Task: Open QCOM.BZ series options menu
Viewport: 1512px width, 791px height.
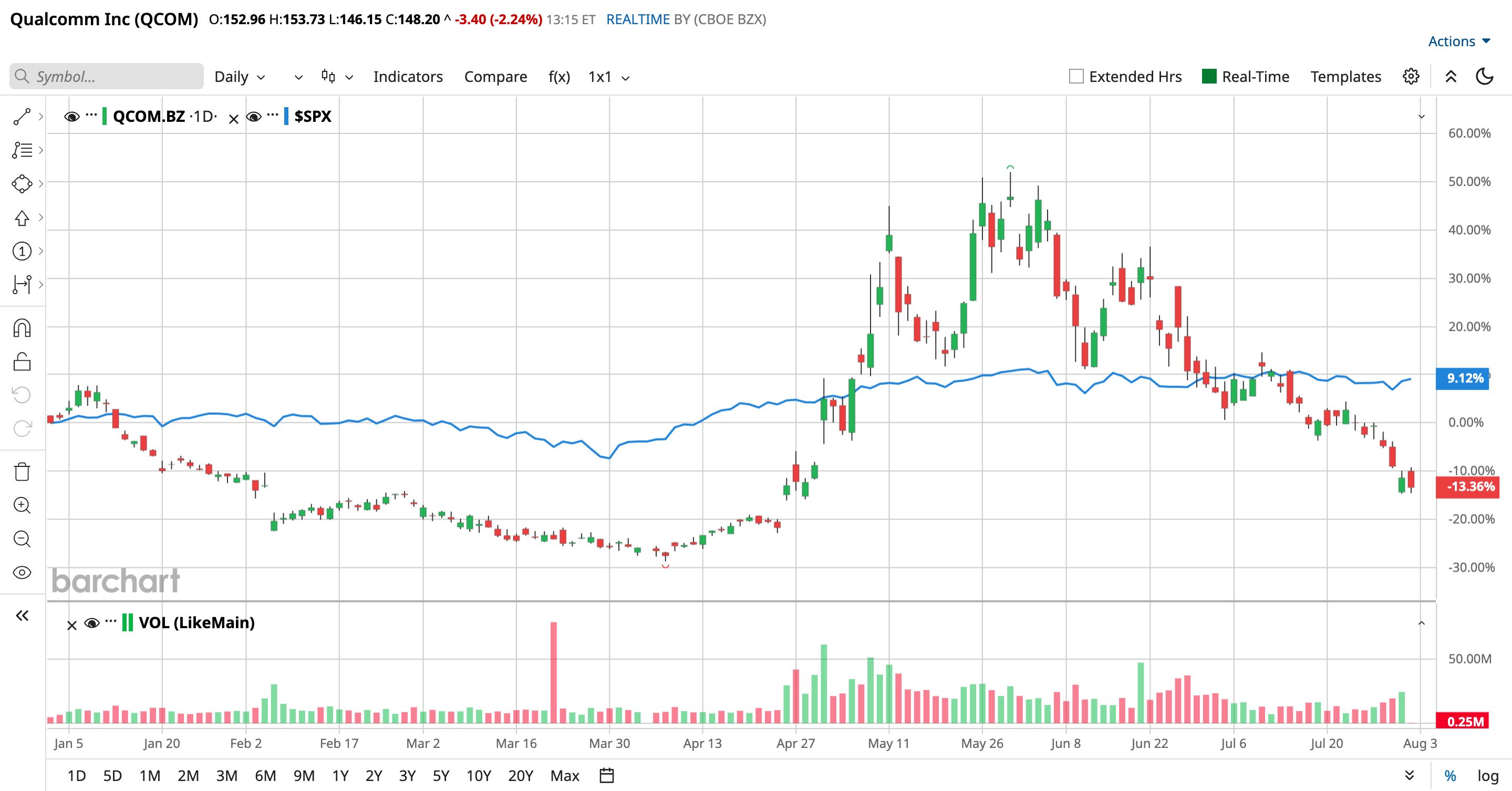Action: point(91,115)
